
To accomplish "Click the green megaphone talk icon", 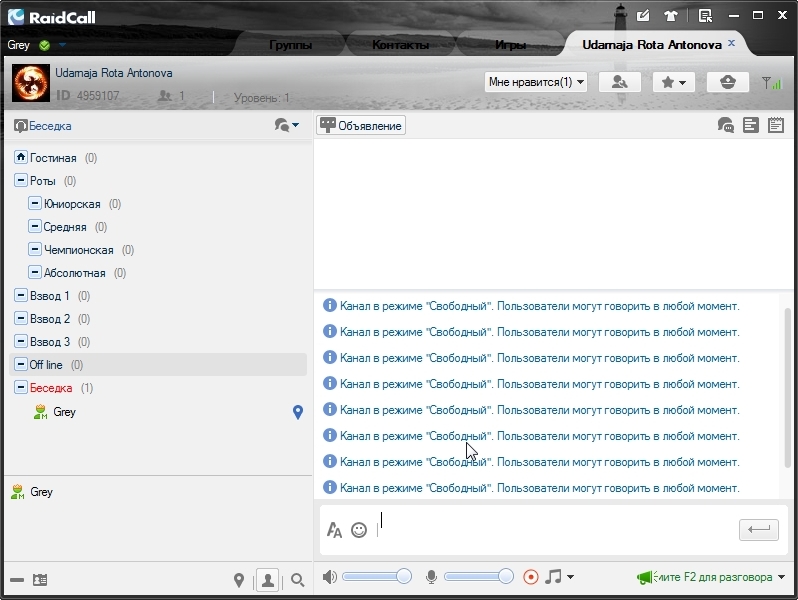I will 644,577.
